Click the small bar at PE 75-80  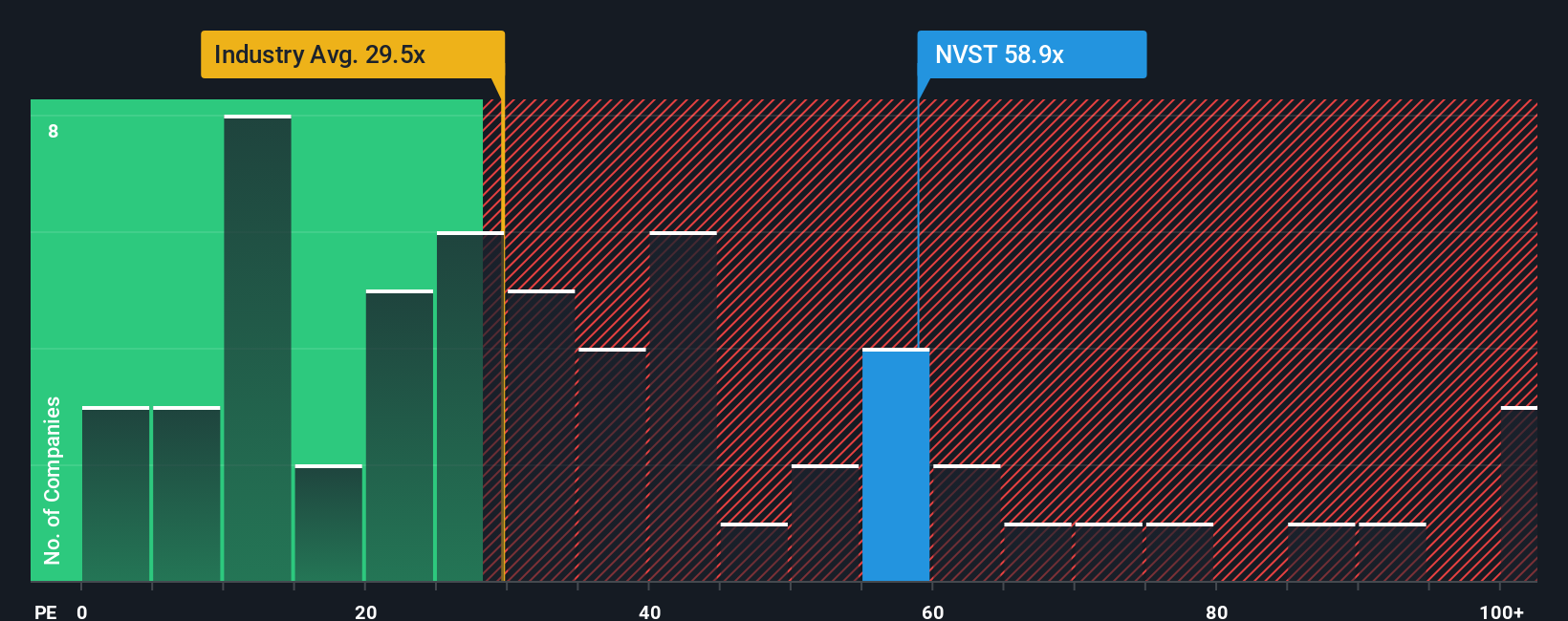point(1180,552)
